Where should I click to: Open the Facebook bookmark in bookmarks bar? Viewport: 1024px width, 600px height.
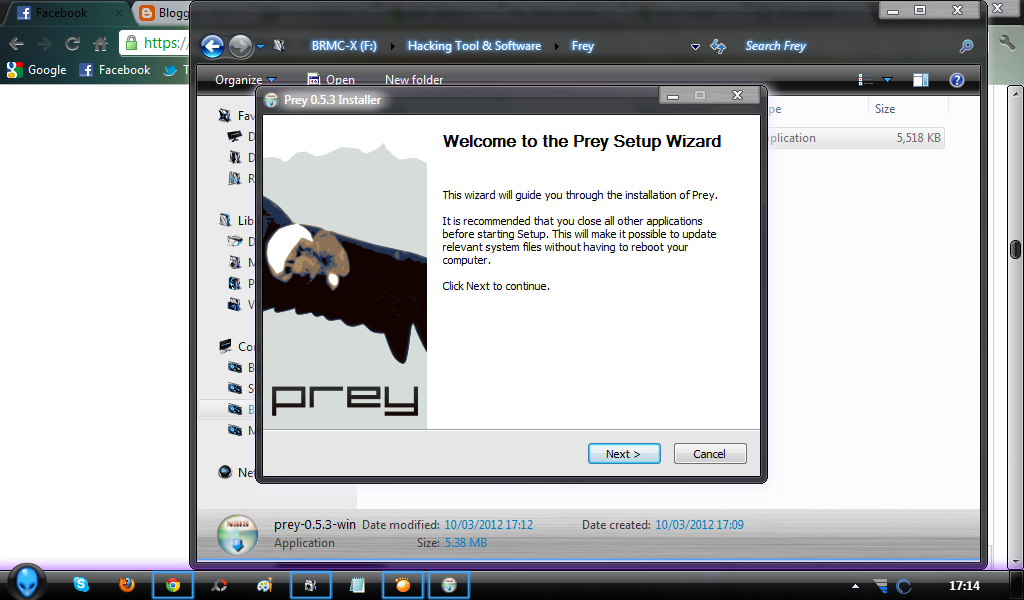[x=114, y=70]
